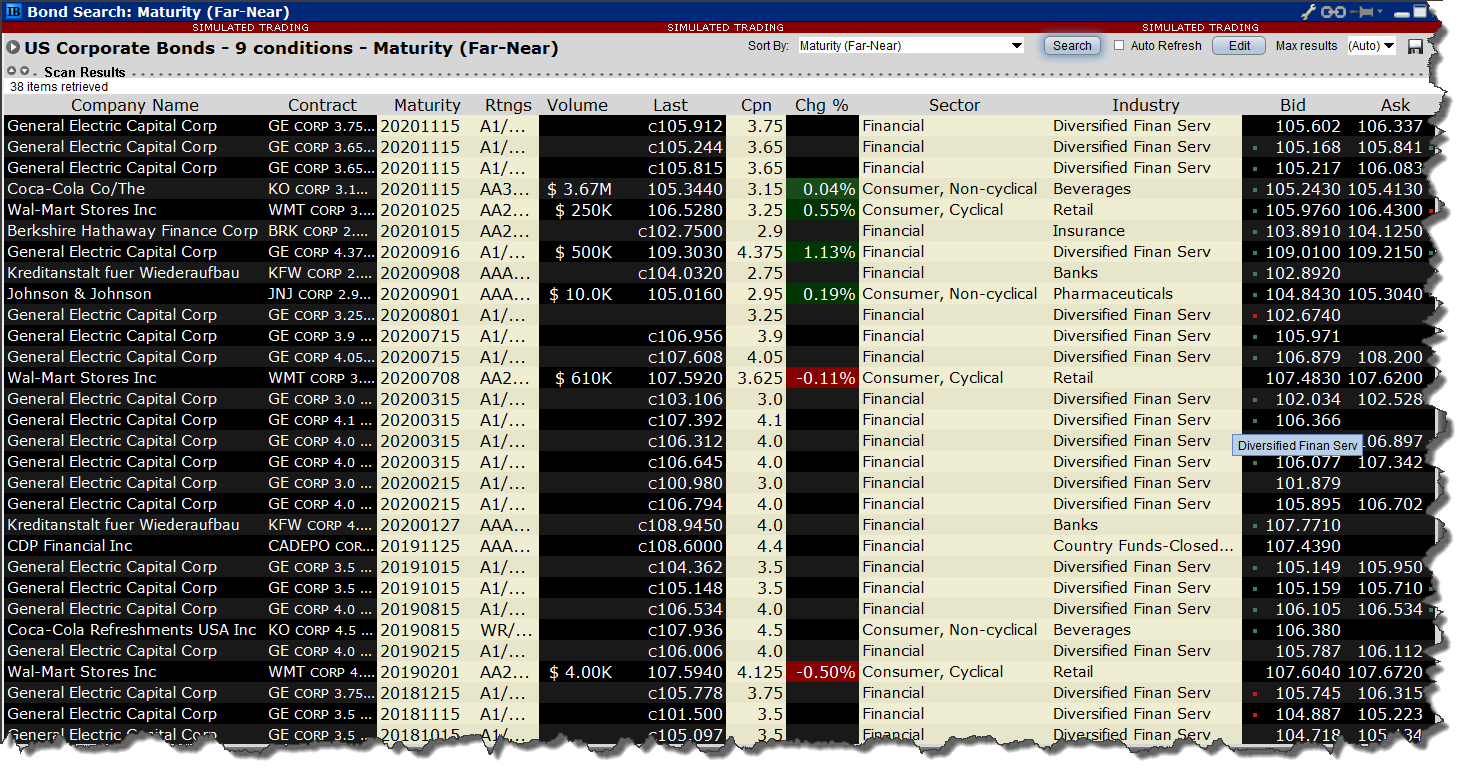The image size is (1468, 777).
Task: Click the $ 500K volume cell
Action: pyautogui.click(x=579, y=252)
